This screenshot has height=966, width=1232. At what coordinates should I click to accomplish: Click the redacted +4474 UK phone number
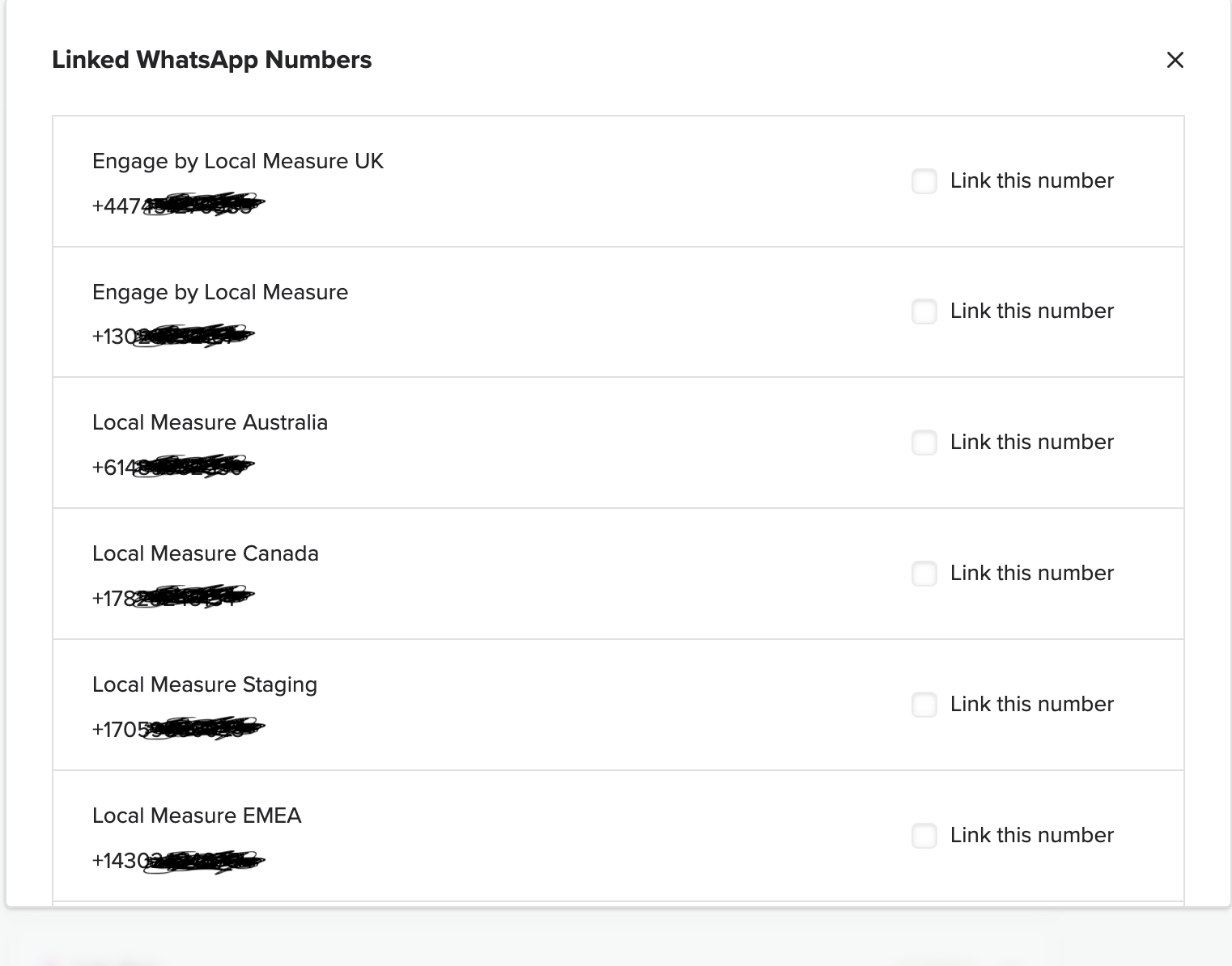point(177,205)
